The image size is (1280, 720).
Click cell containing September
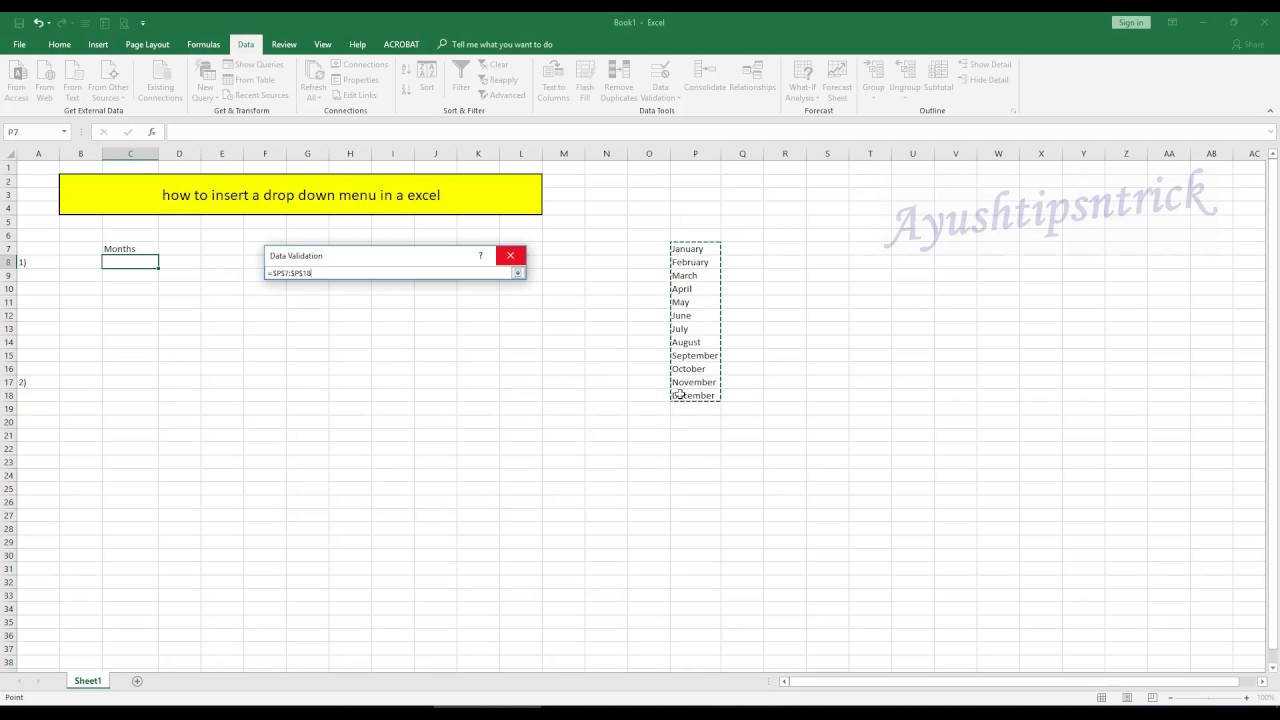coord(695,355)
